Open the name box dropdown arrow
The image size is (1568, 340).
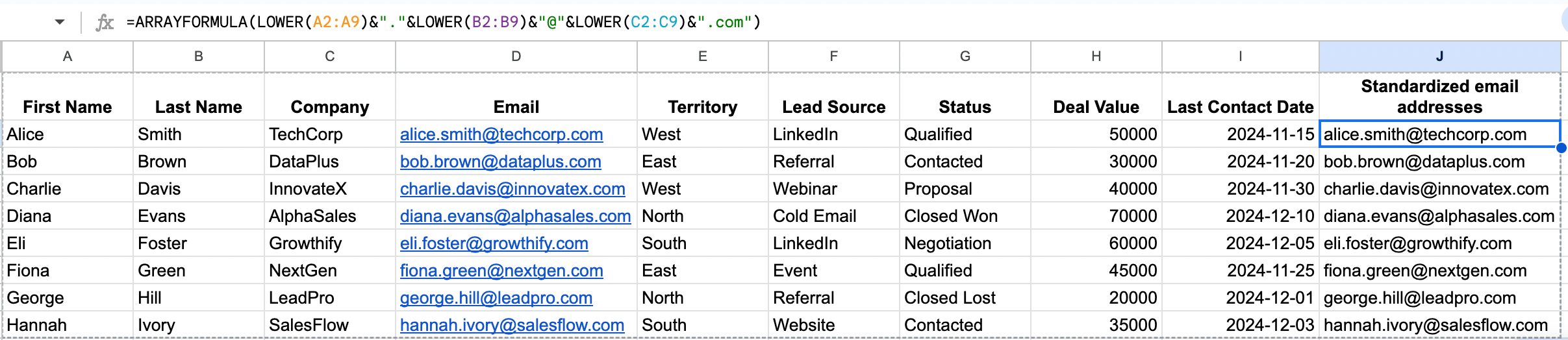[60, 22]
